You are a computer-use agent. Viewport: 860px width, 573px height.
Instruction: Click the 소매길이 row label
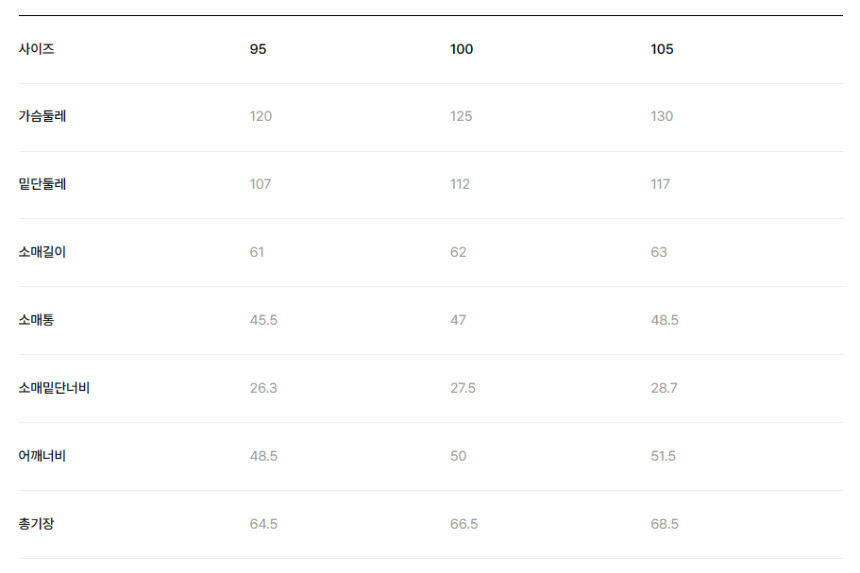pos(42,252)
